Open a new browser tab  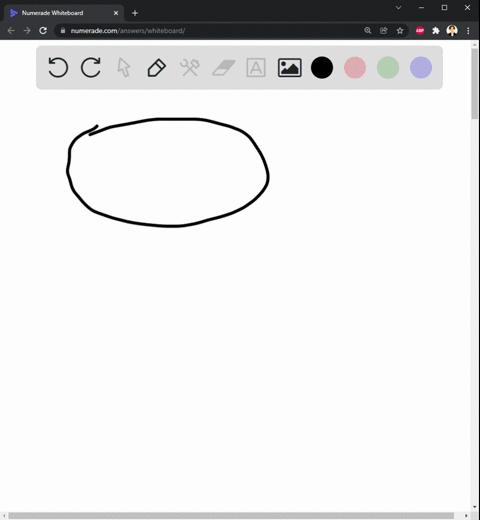(135, 13)
